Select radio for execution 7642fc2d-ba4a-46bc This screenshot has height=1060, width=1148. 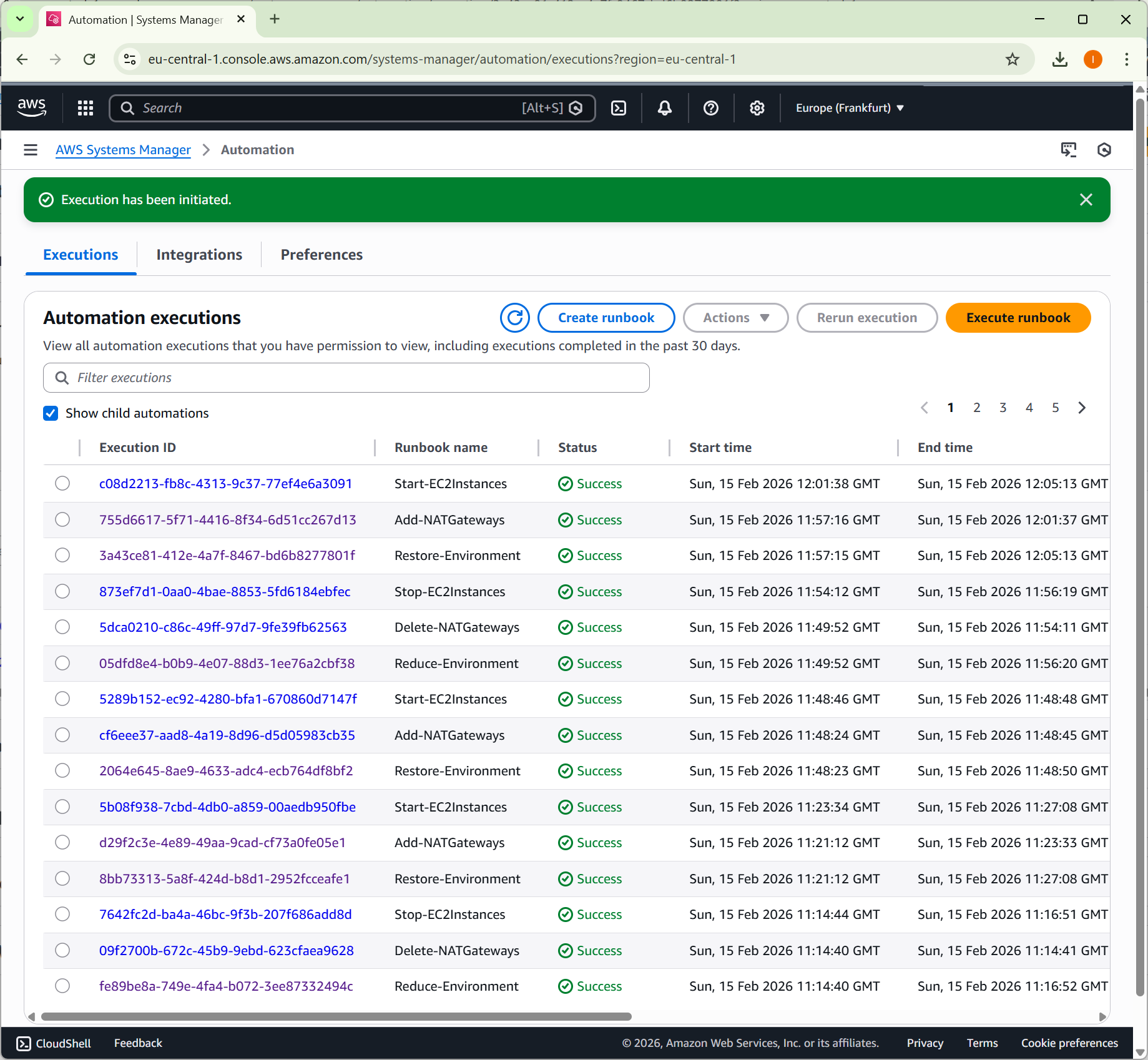click(62, 914)
